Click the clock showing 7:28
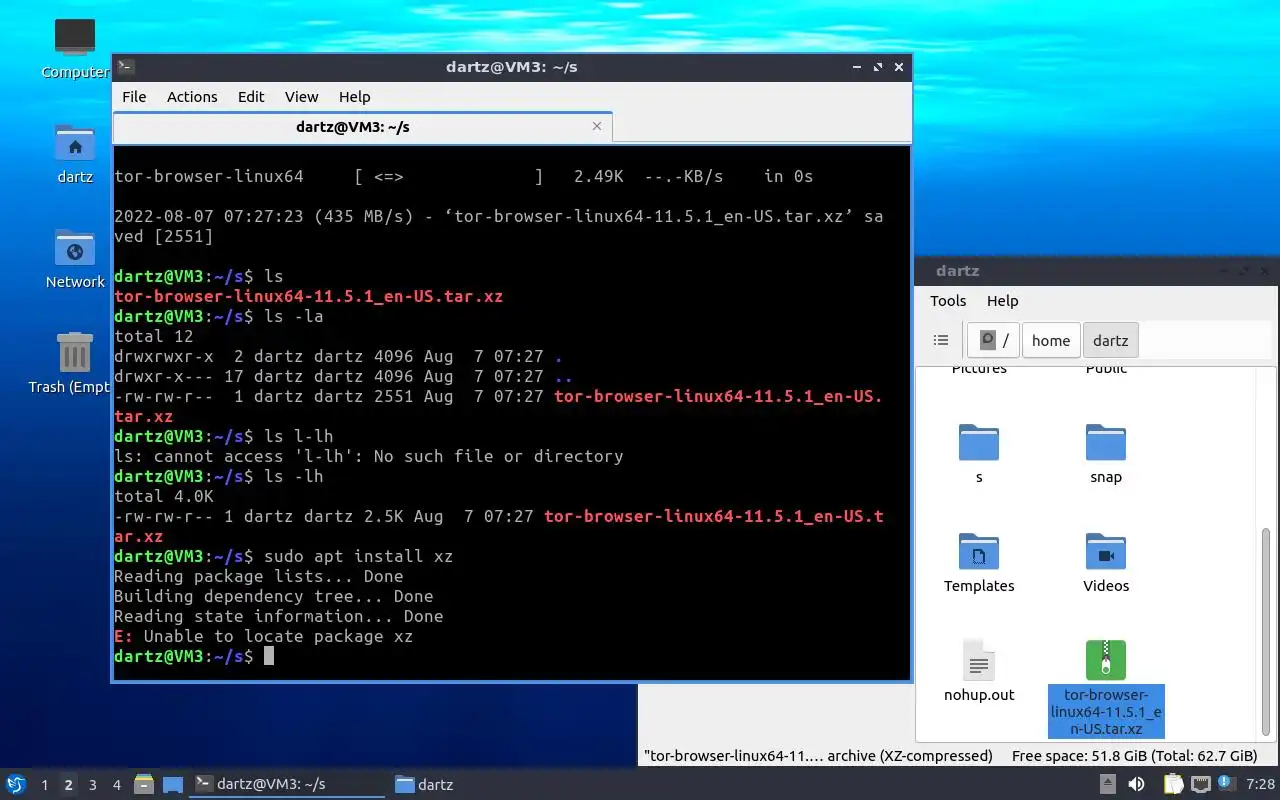 (1260, 784)
